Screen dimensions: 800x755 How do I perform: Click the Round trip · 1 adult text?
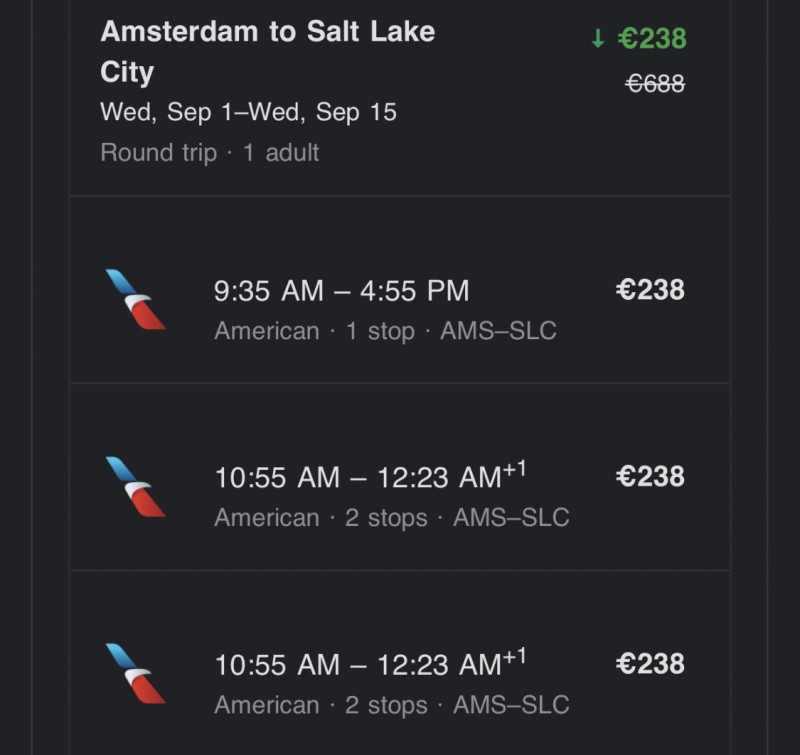[x=209, y=153]
